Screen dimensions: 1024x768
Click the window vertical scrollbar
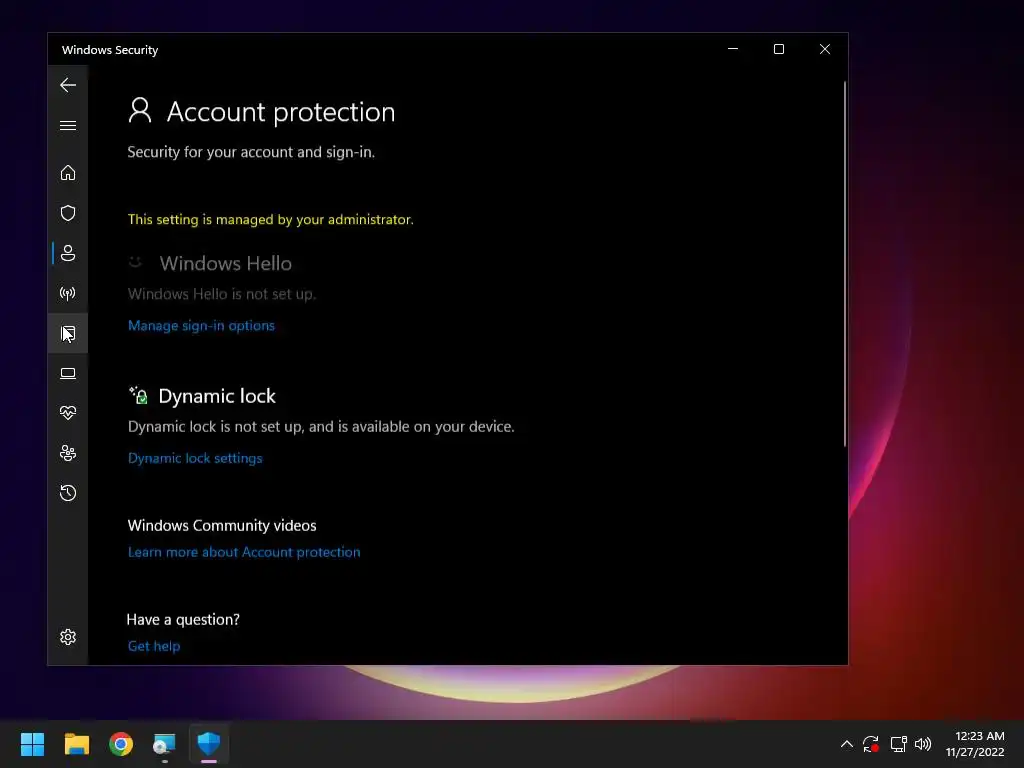coord(844,264)
